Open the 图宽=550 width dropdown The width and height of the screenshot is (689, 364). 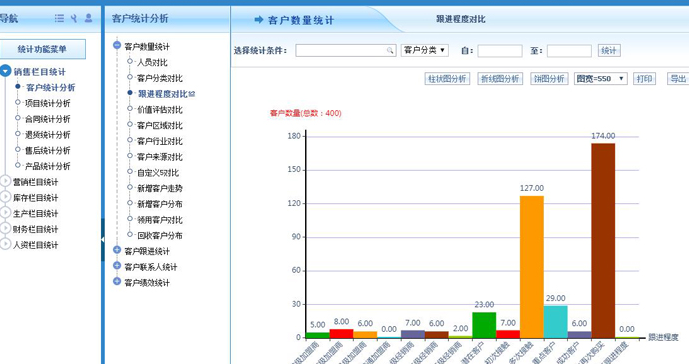click(600, 79)
